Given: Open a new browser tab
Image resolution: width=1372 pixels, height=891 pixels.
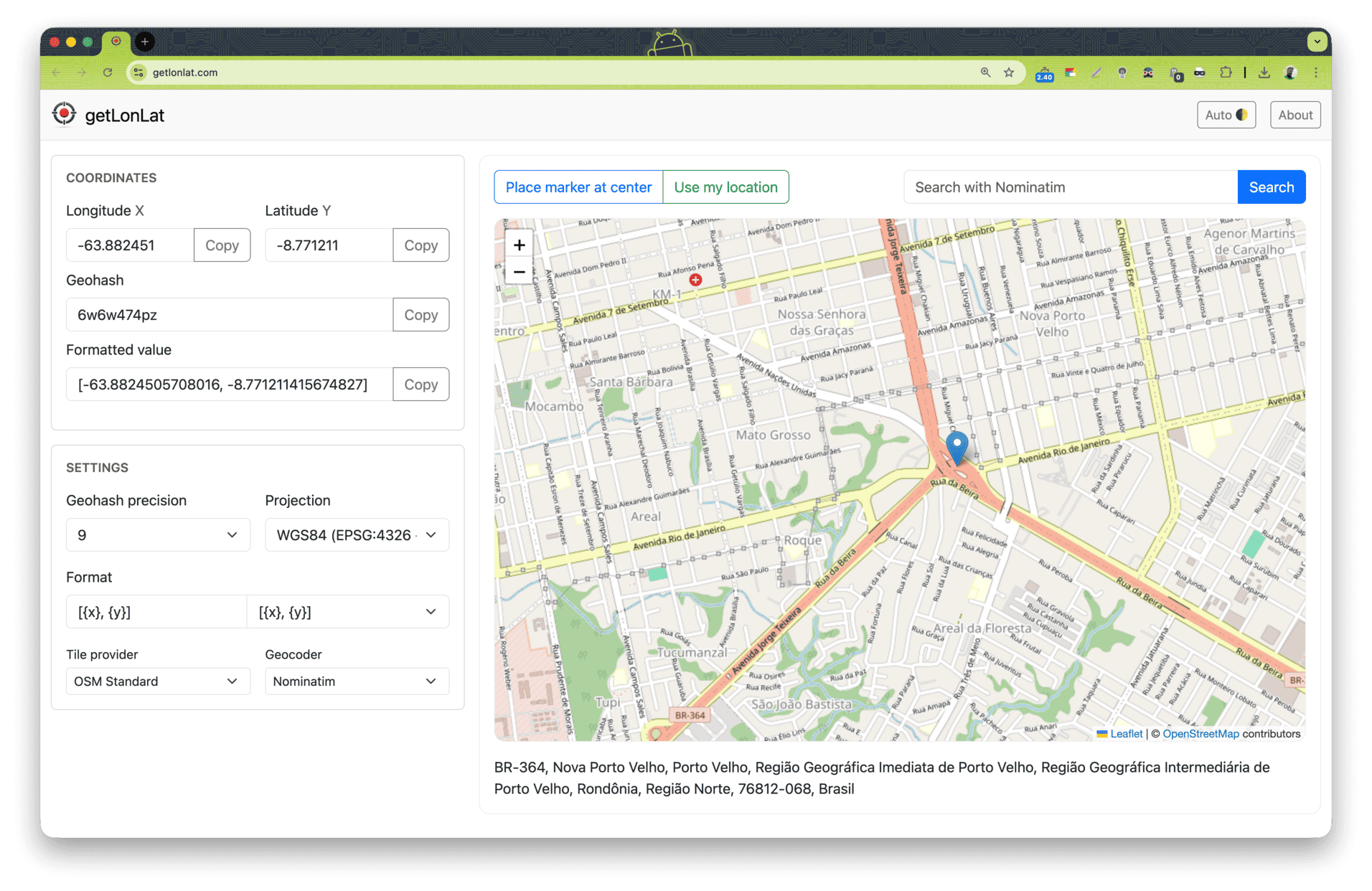Looking at the screenshot, I should point(145,42).
